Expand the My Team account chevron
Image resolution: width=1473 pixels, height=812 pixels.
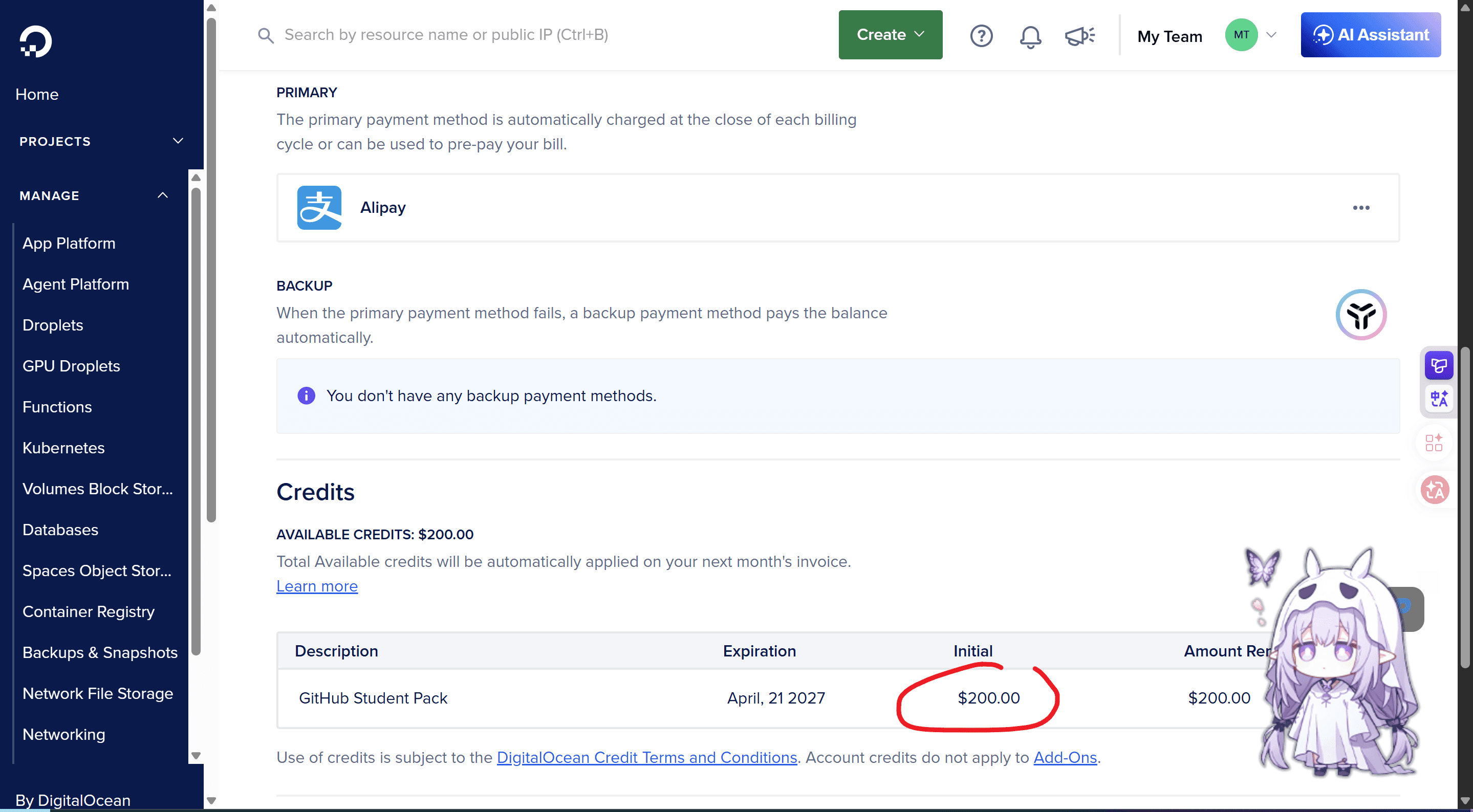click(1272, 35)
